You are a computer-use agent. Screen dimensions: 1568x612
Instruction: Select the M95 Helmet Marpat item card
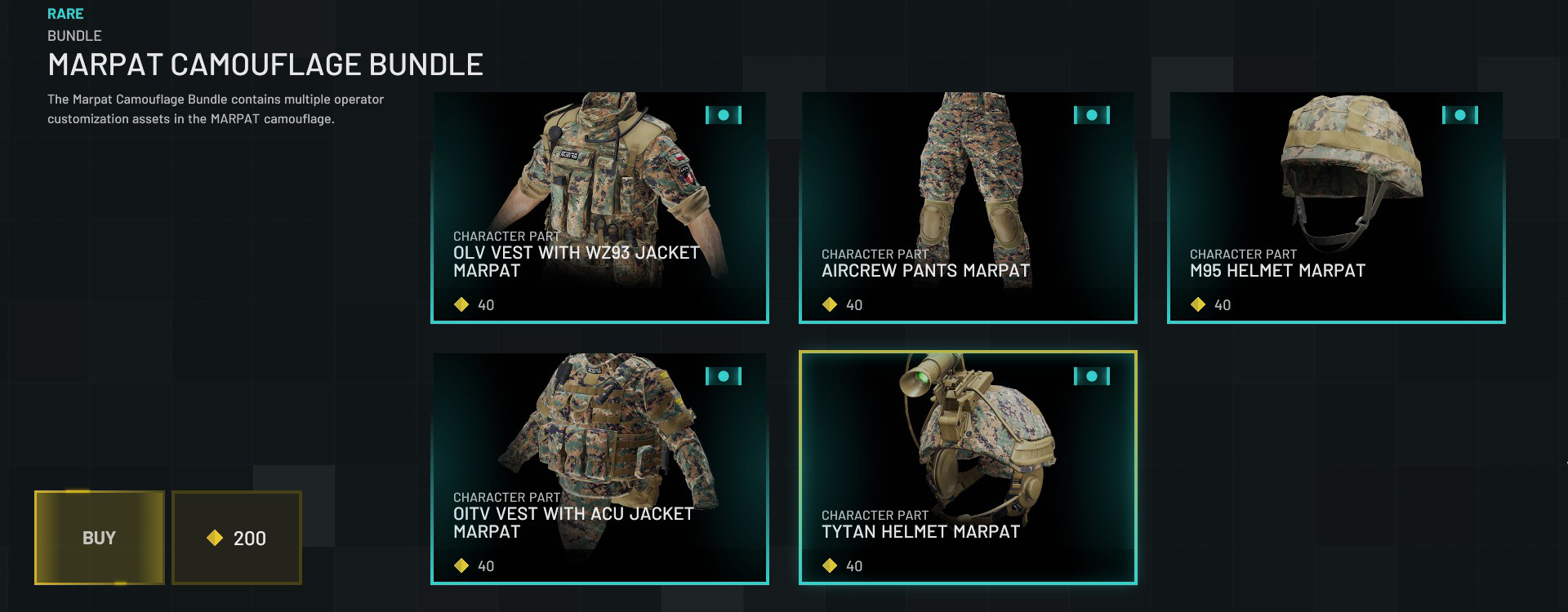pyautogui.click(x=1336, y=207)
